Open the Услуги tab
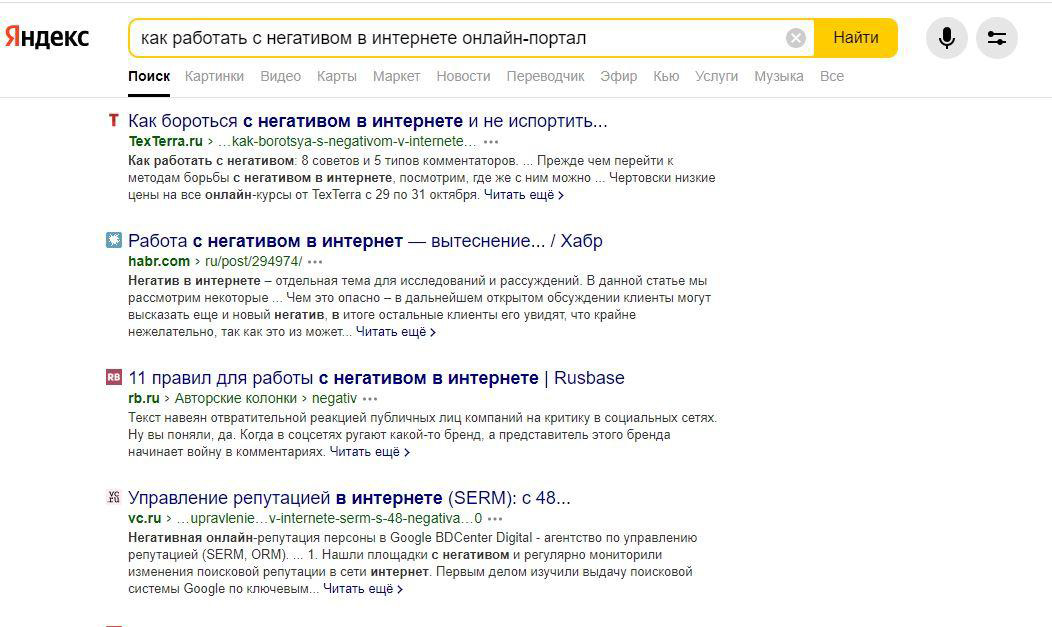The image size is (1052, 627). (717, 76)
